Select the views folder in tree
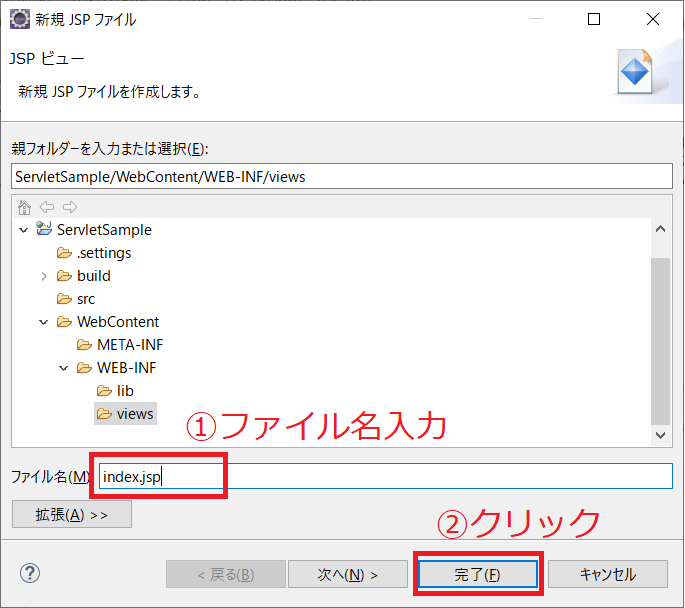This screenshot has height=608, width=685. (135, 414)
